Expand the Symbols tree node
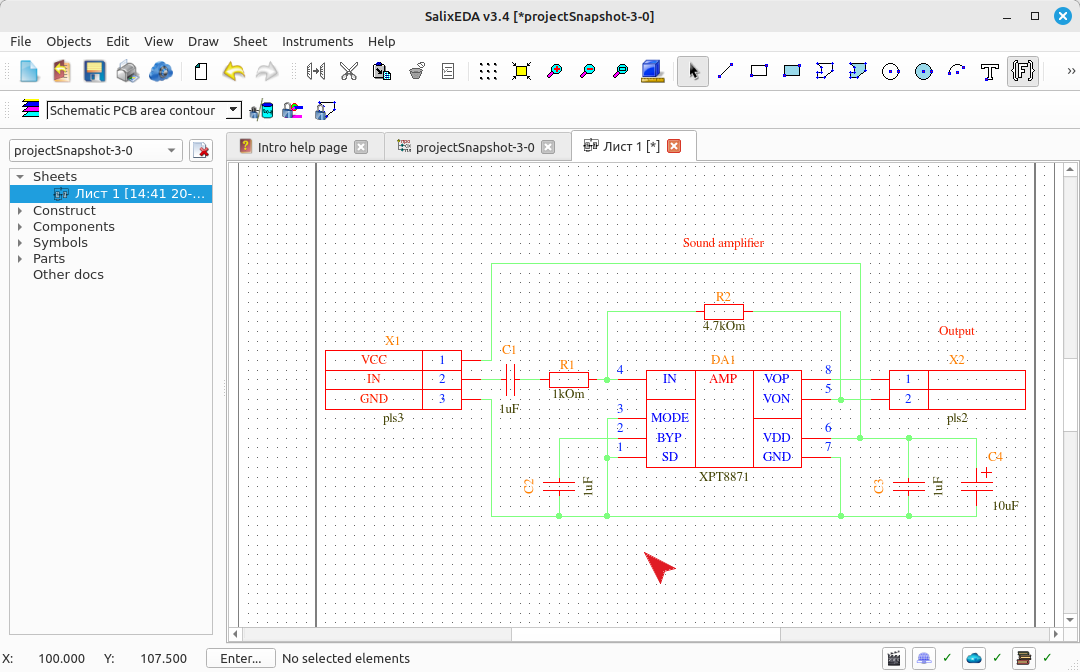Image resolution: width=1080 pixels, height=672 pixels. click(20, 242)
